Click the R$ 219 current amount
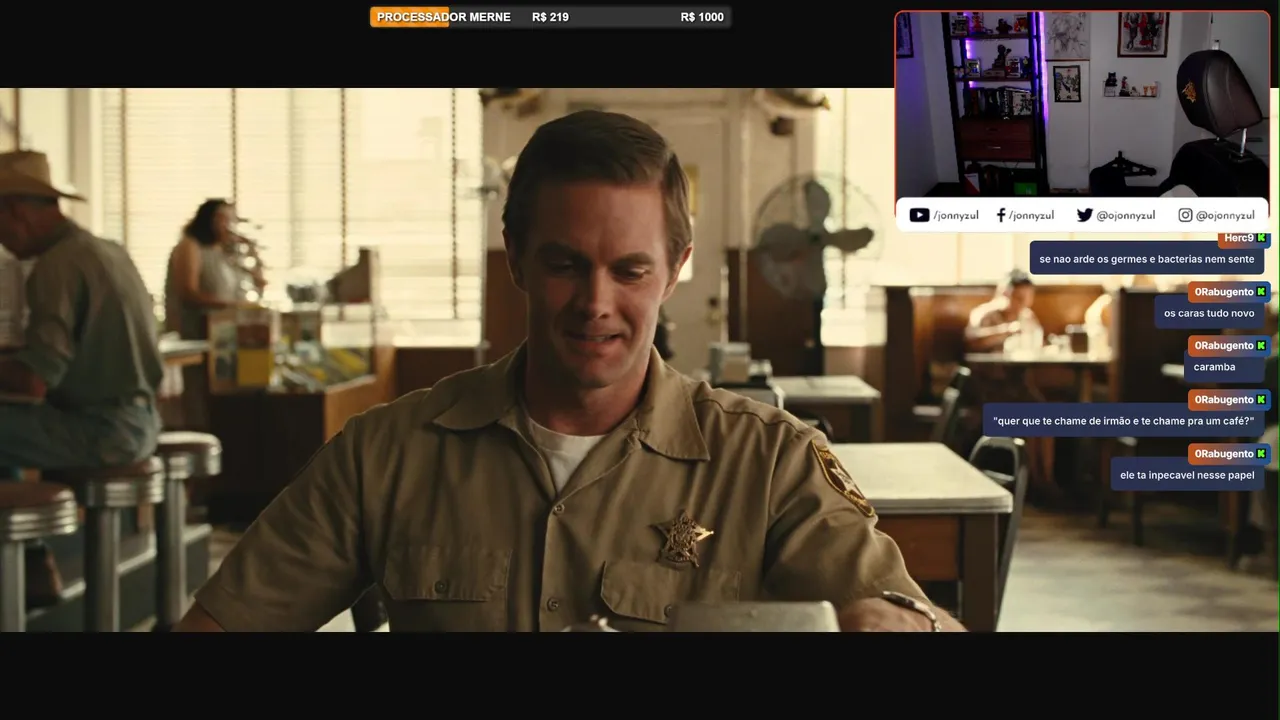1280x720 pixels. pos(550,17)
